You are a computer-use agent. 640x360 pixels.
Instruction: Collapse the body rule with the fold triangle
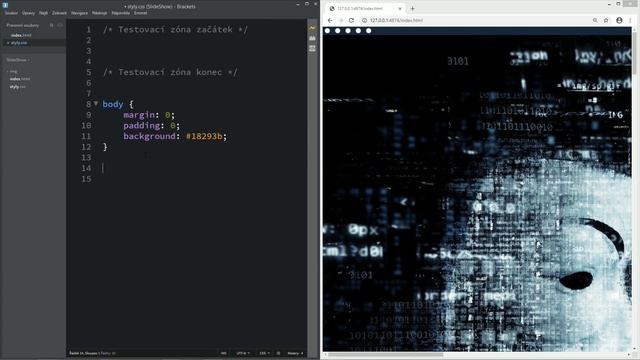coord(96,104)
